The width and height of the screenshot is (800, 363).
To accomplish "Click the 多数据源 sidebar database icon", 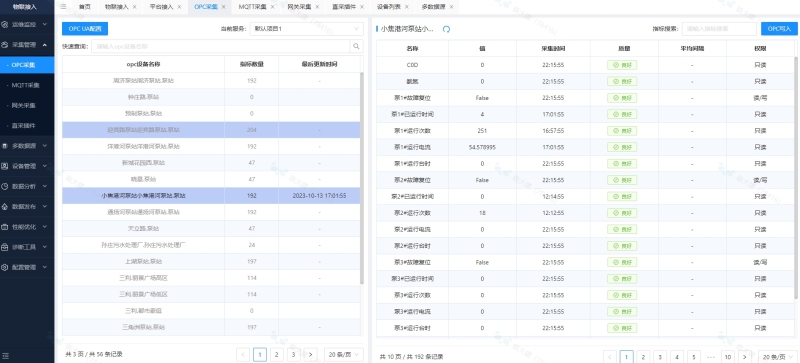I will tap(5, 146).
